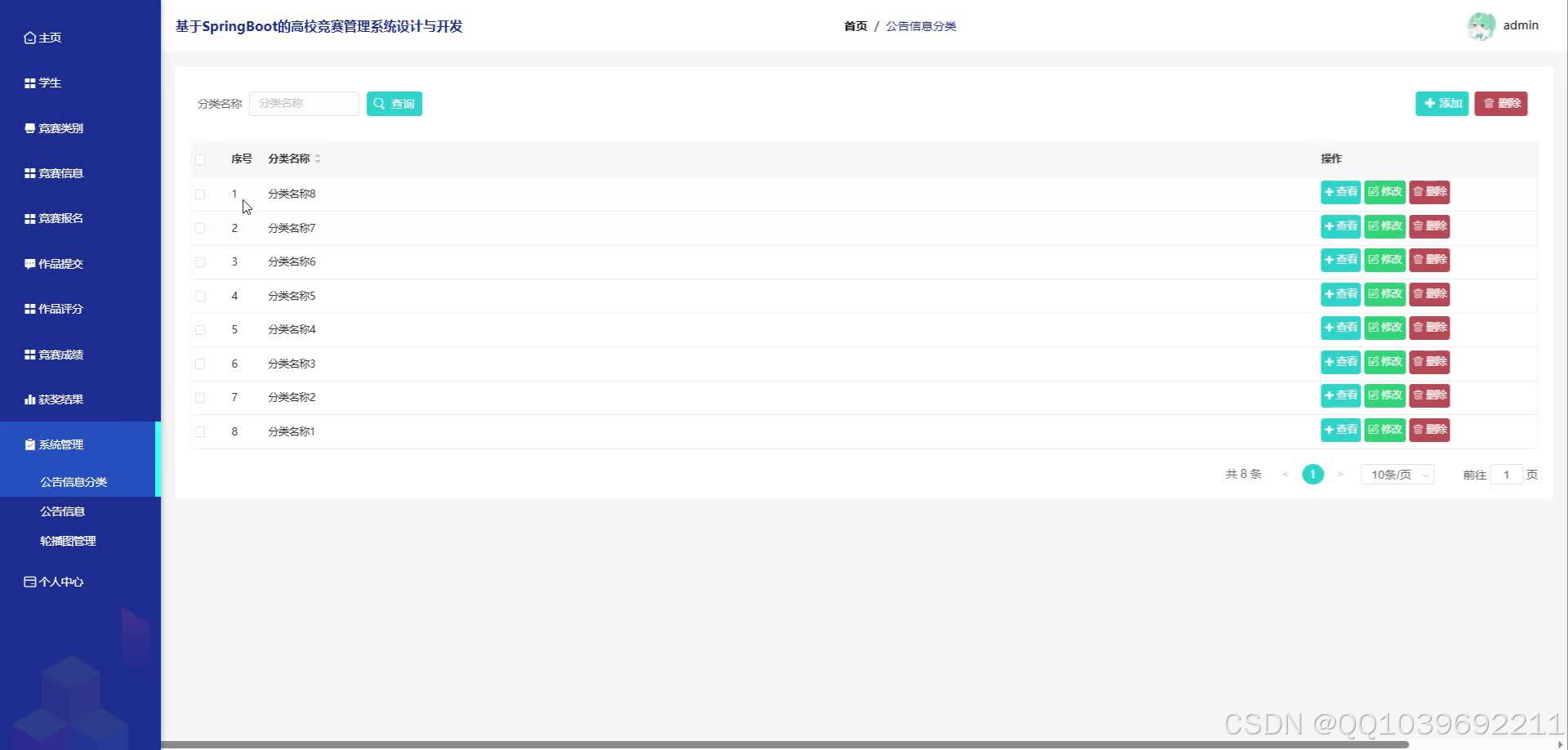Open the 主页 home page in sidebar
This screenshot has width=1568, height=750.
click(42, 38)
